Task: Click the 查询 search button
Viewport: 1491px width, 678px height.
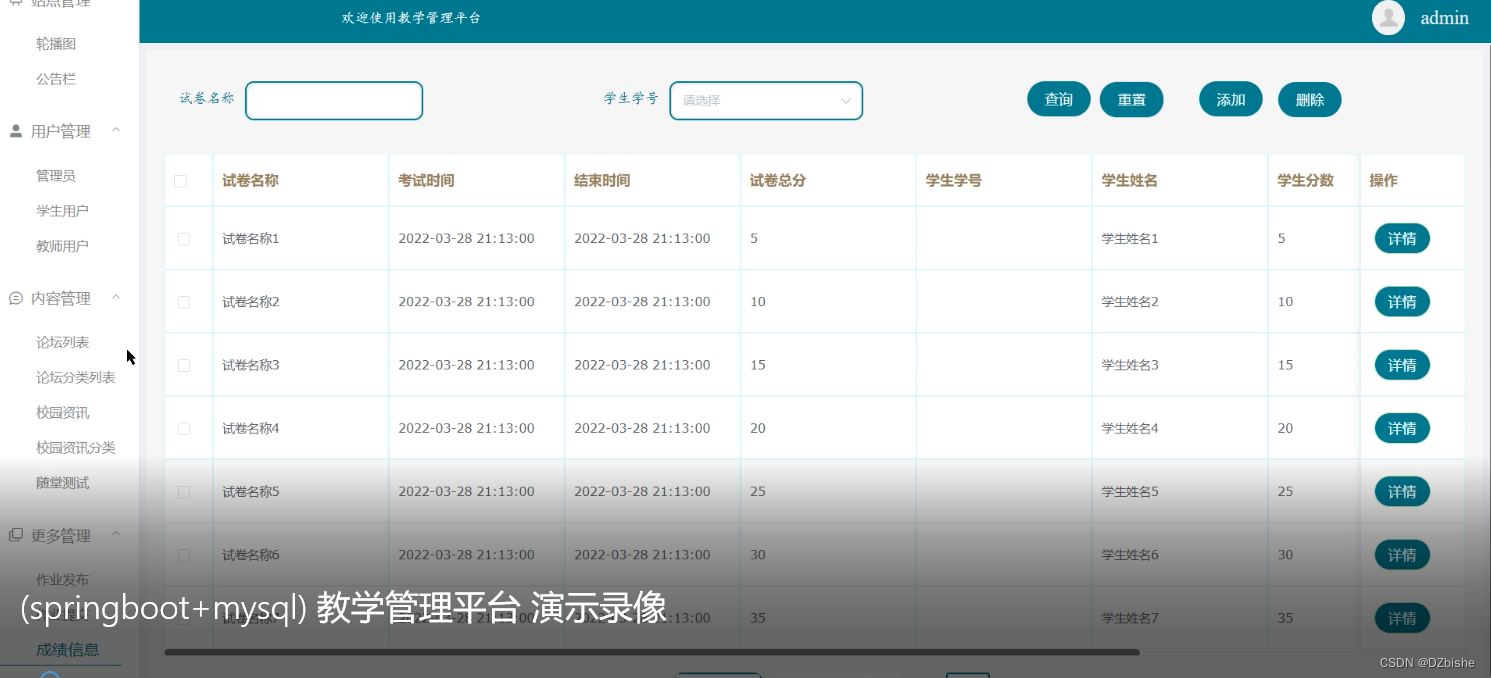Action: [x=1059, y=100]
